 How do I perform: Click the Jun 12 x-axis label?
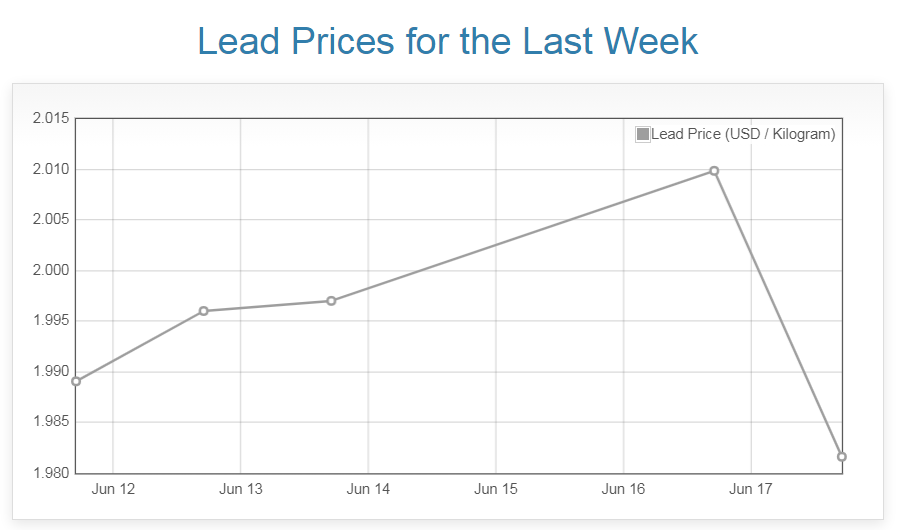113,490
